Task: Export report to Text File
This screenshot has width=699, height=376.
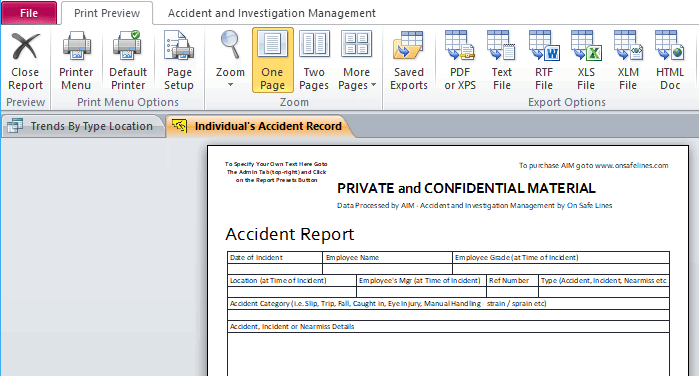Action: tap(502, 61)
